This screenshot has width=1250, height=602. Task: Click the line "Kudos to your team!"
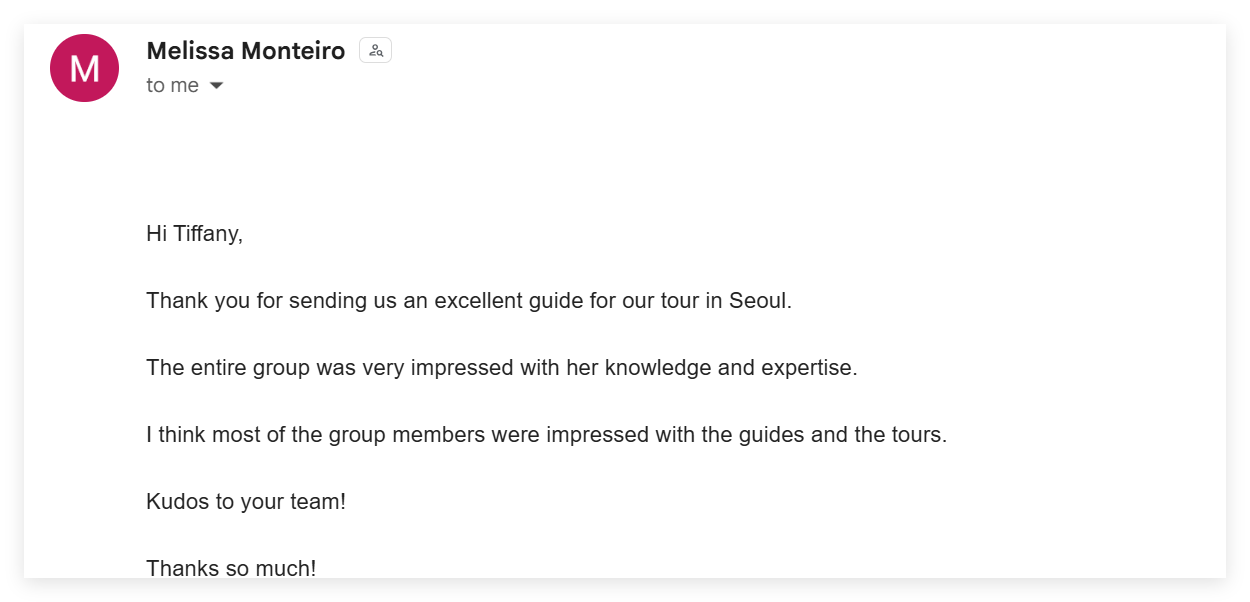[x=245, y=502]
